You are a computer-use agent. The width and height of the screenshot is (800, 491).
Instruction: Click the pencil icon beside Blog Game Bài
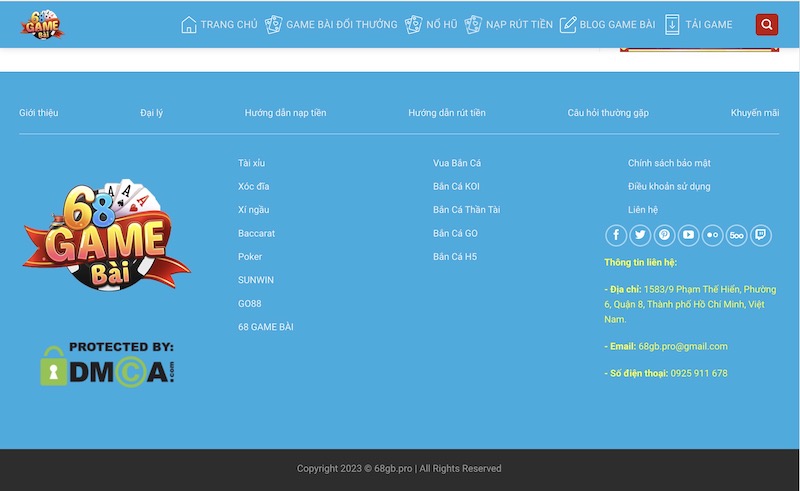[568, 24]
